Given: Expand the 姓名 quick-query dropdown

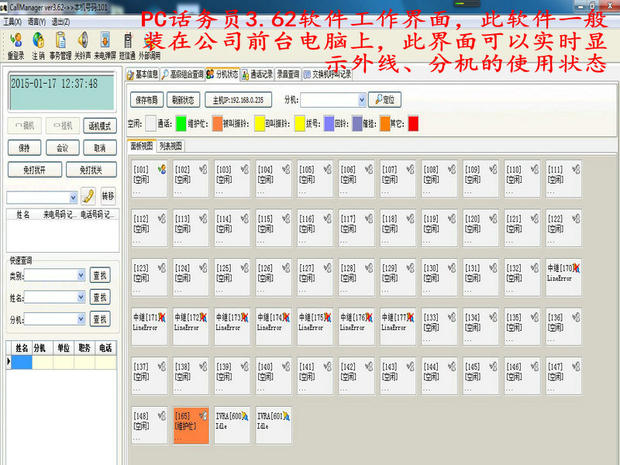Looking at the screenshot, I should pos(81,297).
